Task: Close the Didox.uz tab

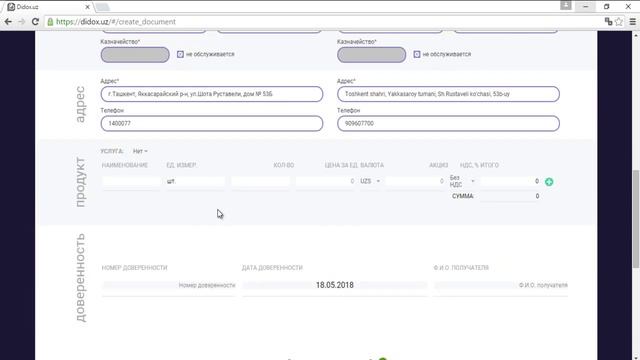Action: pyautogui.click(x=87, y=7)
